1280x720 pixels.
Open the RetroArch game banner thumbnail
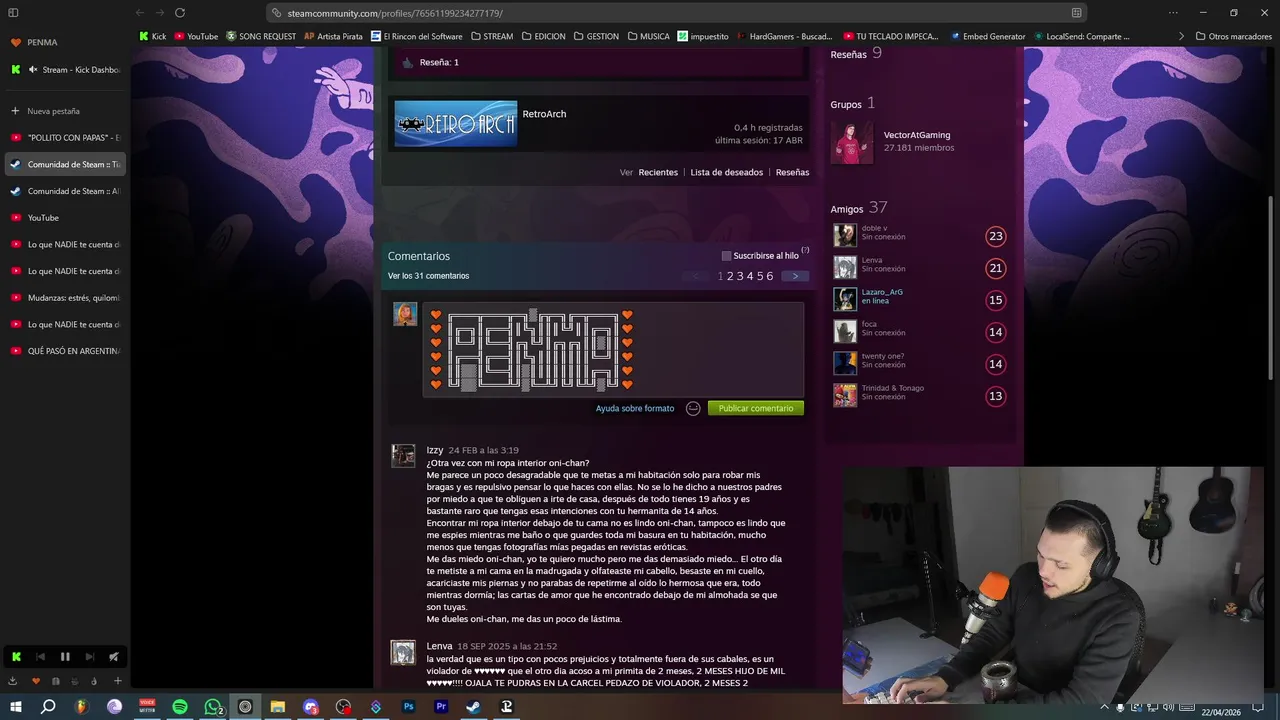tap(455, 124)
